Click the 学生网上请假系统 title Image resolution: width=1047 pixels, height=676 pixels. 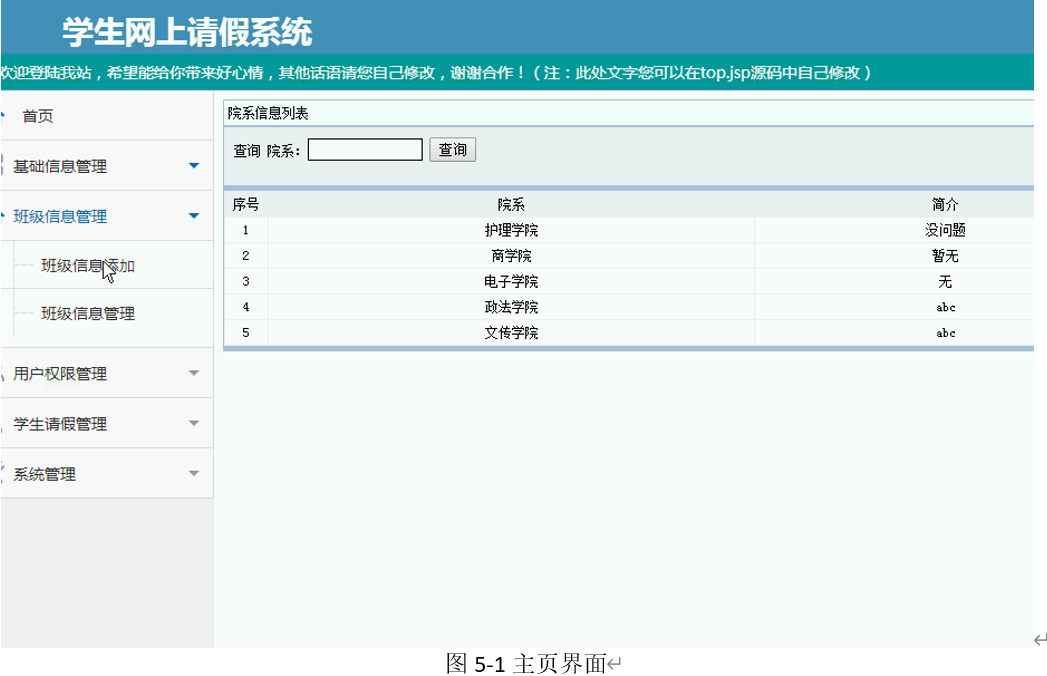click(x=188, y=32)
